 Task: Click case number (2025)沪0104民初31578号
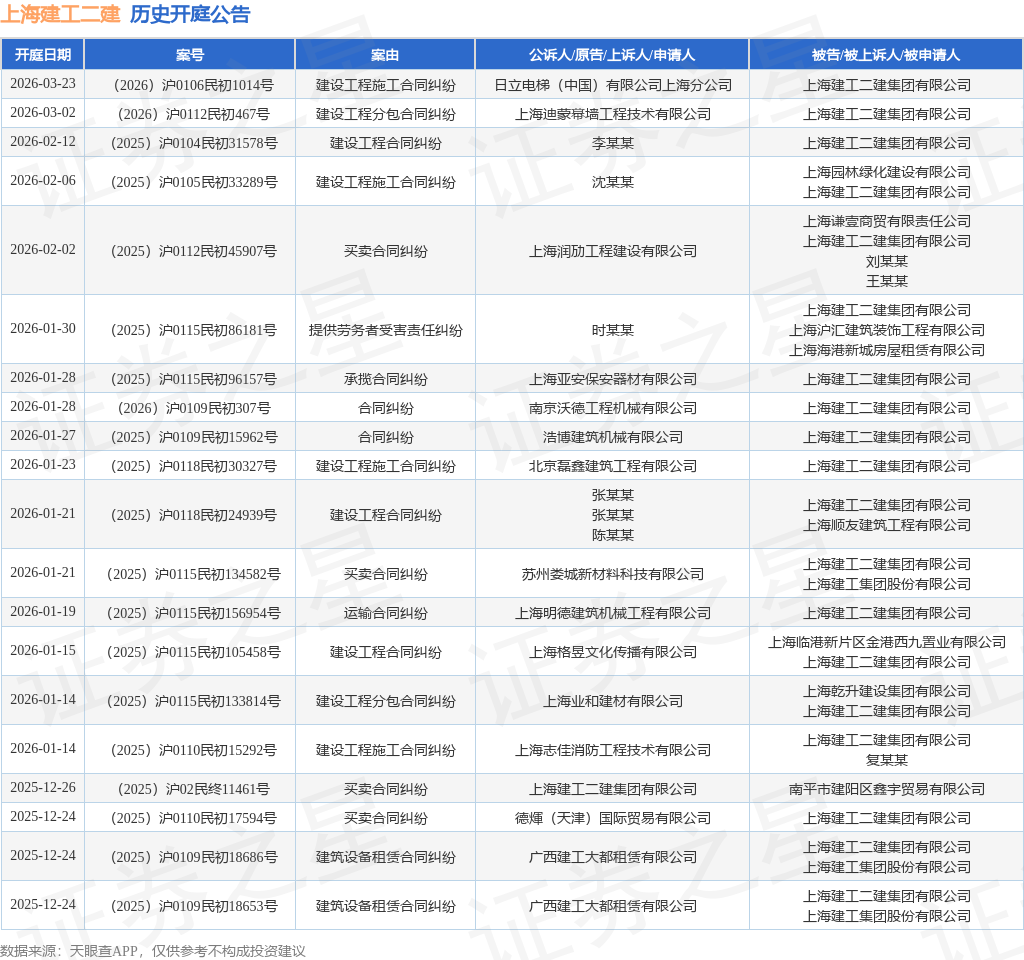click(190, 143)
